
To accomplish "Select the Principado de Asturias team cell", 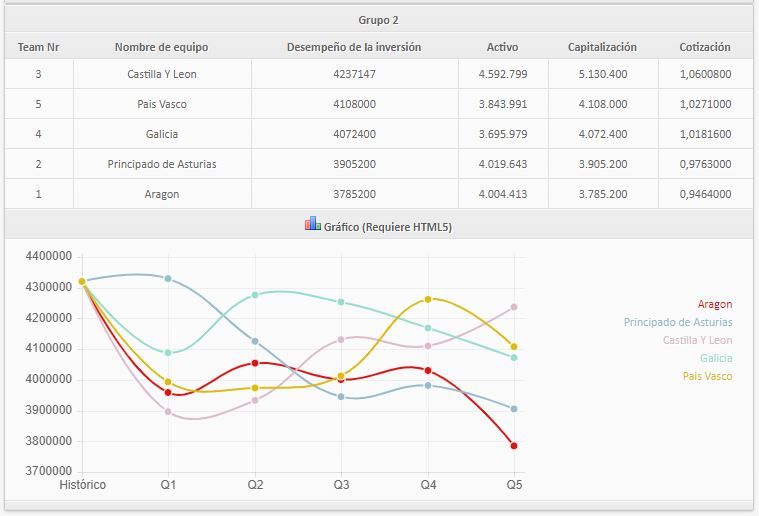I will point(162,164).
